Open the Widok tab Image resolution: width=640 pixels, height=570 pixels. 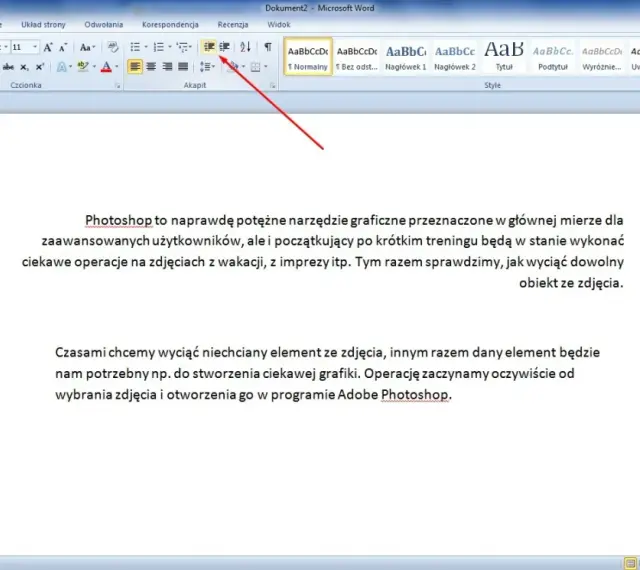coord(279,24)
